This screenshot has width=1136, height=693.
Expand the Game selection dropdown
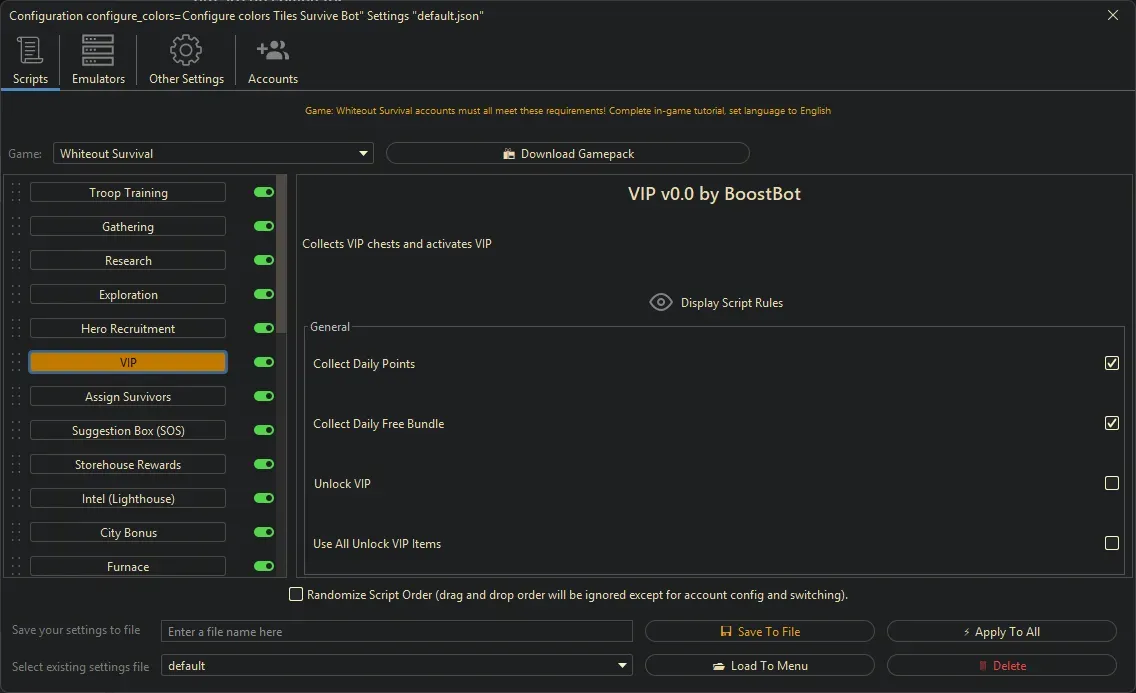[x=363, y=154]
